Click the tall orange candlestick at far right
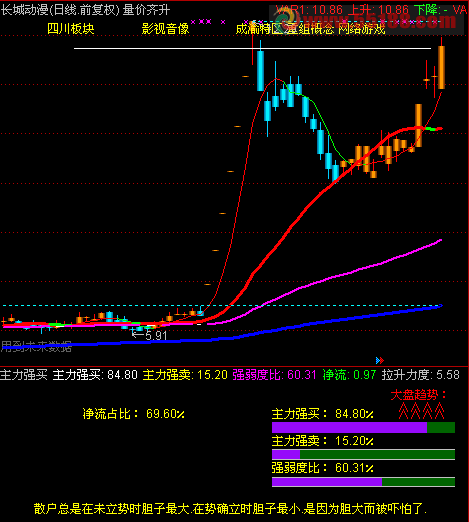This screenshot has height=522, width=469. 441,67
